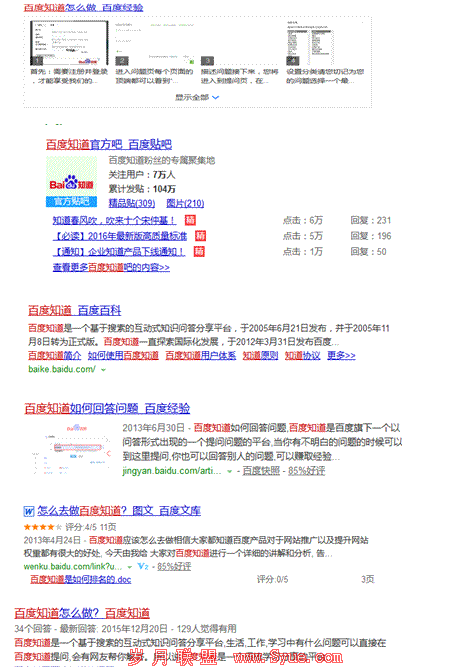Open 85%好评 link on jingyan result
Image resolution: width=469 pixels, height=667 pixels.
click(x=307, y=471)
